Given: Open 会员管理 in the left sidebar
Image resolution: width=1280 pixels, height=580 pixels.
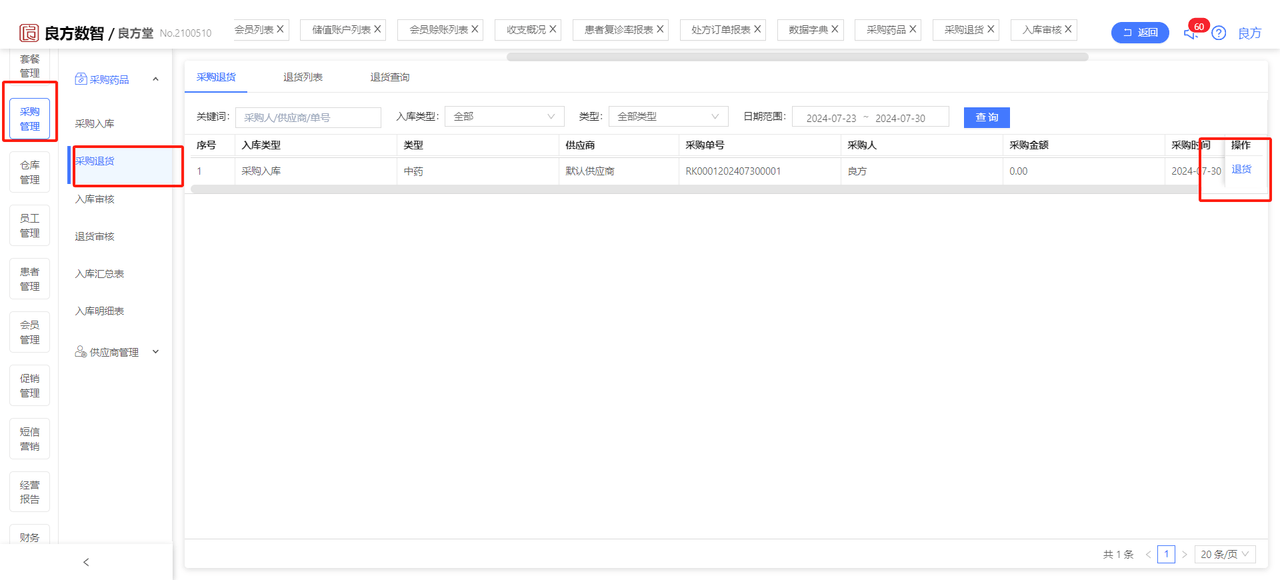Looking at the screenshot, I should coord(30,332).
